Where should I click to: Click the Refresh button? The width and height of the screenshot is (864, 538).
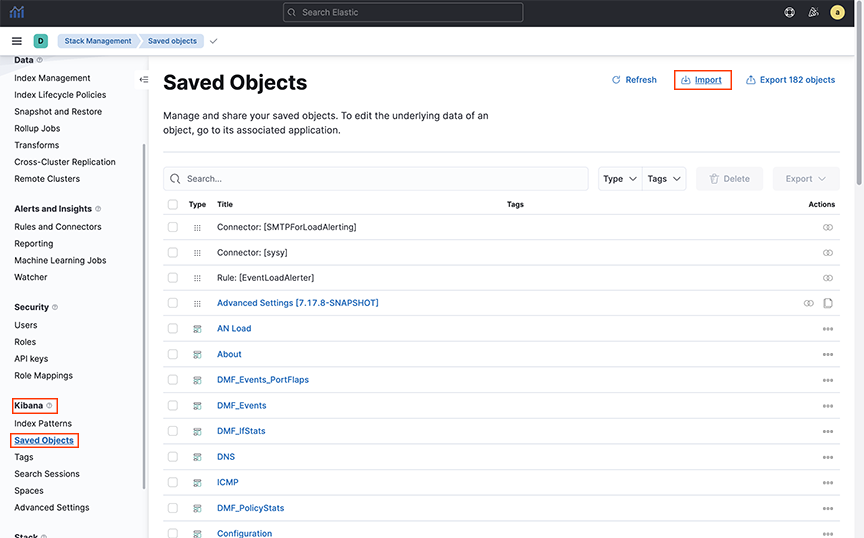[x=634, y=80]
